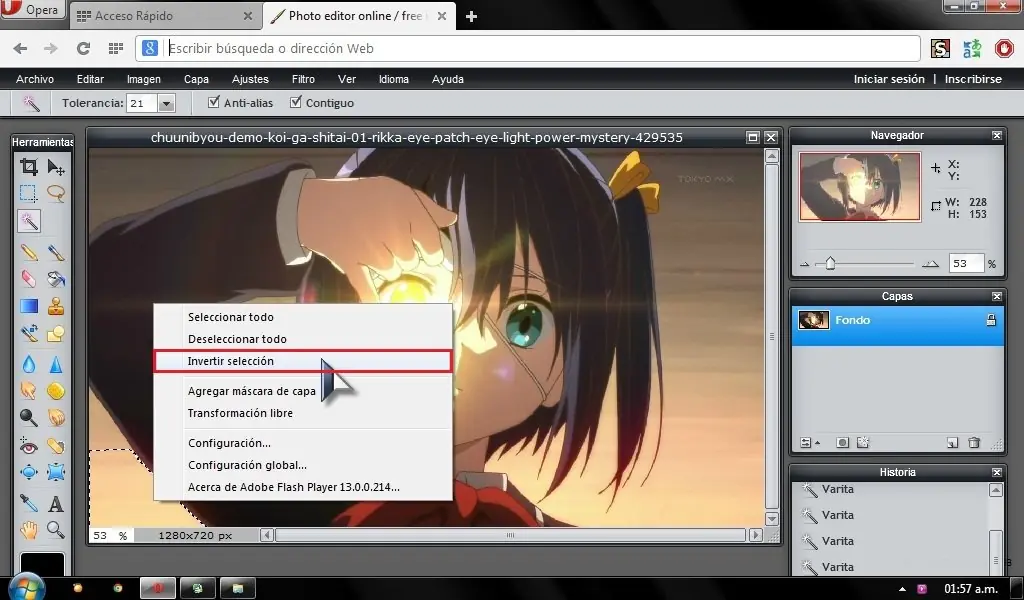The height and width of the screenshot is (600, 1024).
Task: Select the Type text tool
Action: [x=56, y=503]
